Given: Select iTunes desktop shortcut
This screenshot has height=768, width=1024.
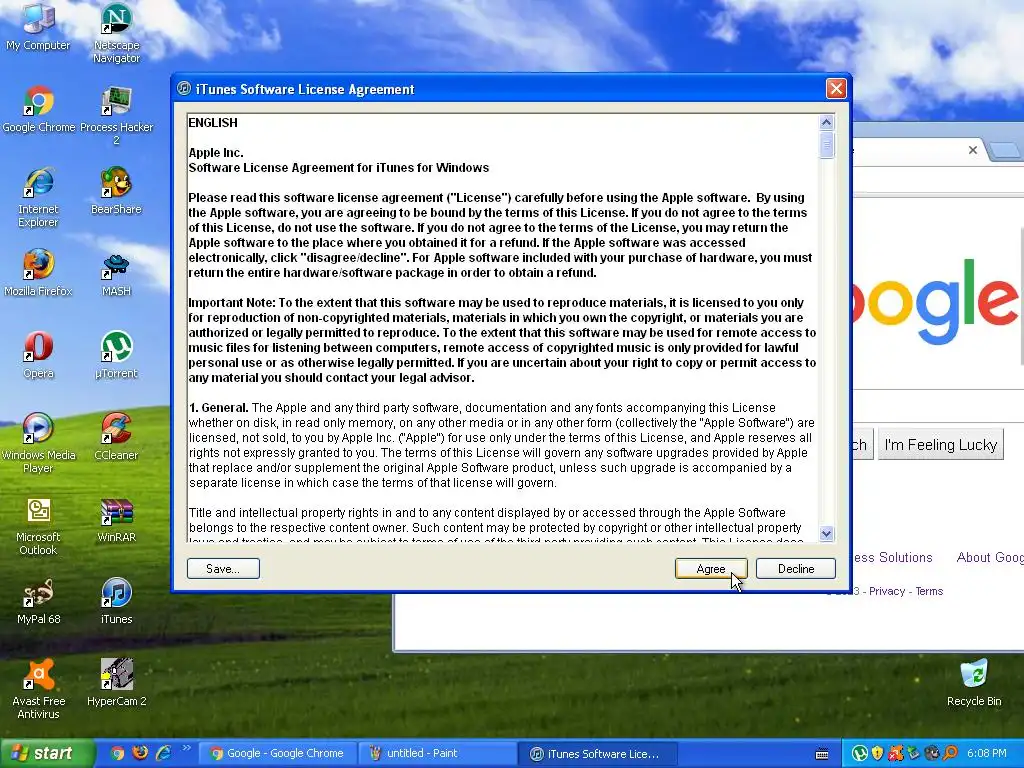Looking at the screenshot, I should click(116, 601).
